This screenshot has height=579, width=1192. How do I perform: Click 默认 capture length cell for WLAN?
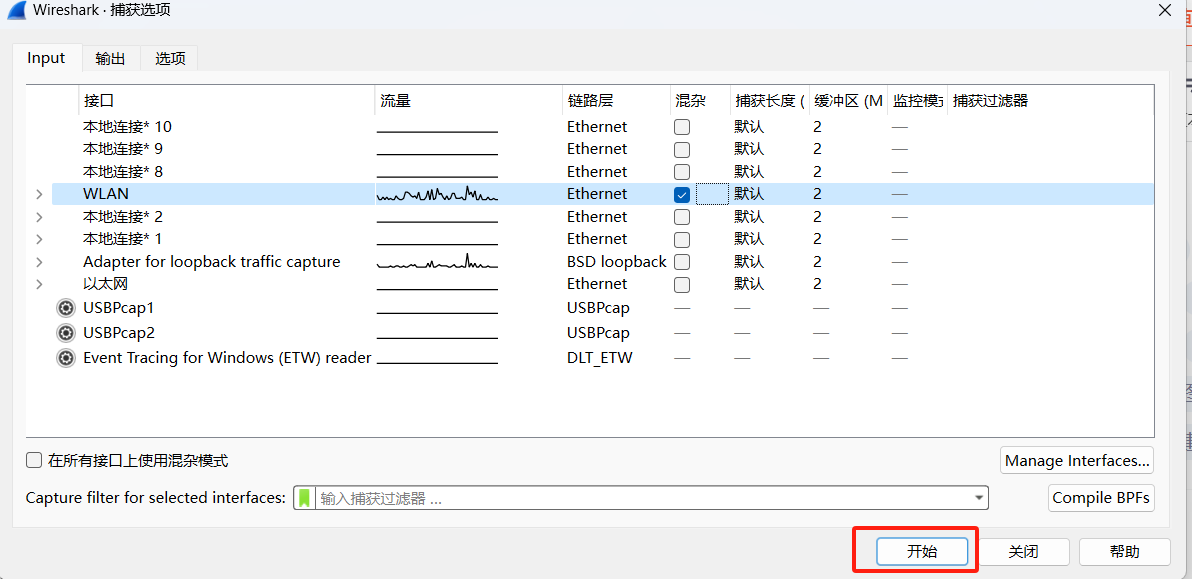pyautogui.click(x=749, y=195)
